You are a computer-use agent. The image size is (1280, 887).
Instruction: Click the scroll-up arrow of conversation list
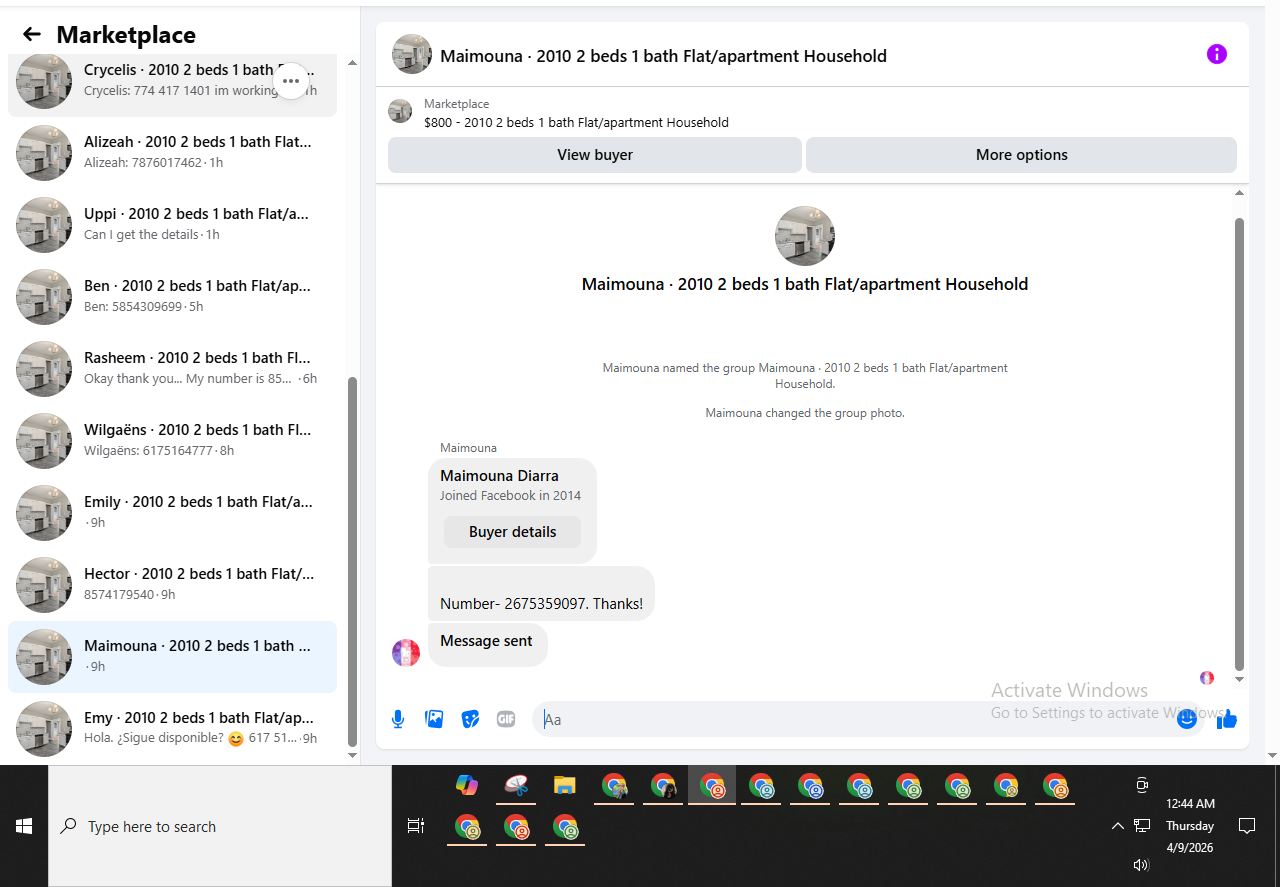(x=352, y=63)
